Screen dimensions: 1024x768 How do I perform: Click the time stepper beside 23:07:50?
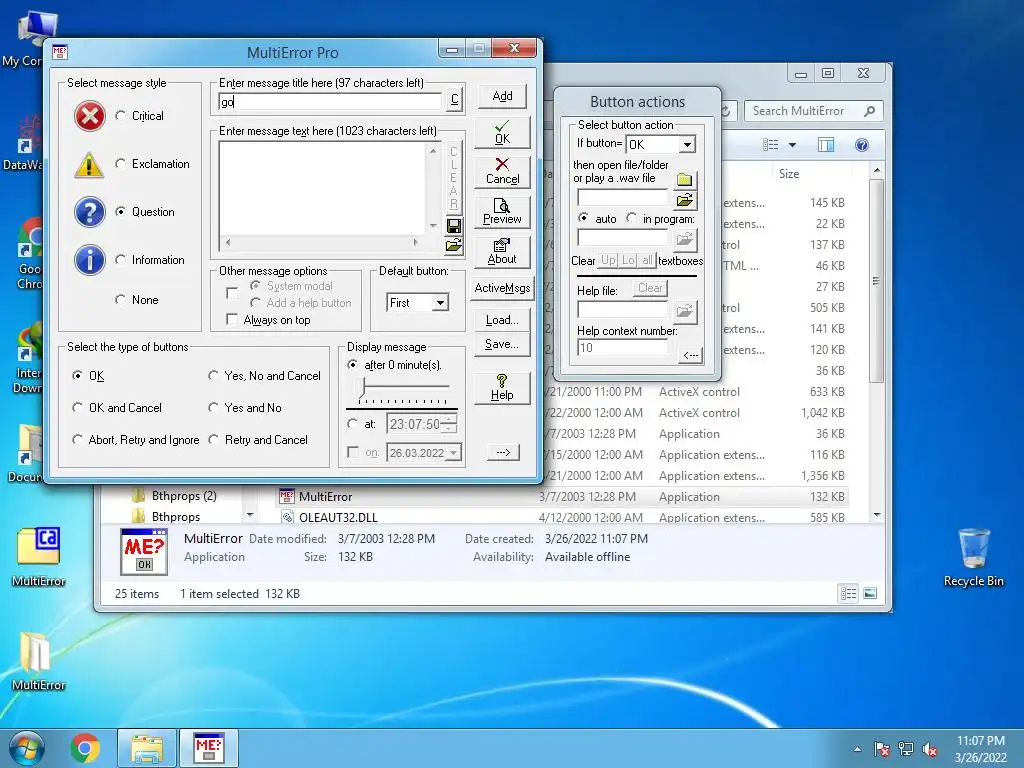tap(449, 424)
